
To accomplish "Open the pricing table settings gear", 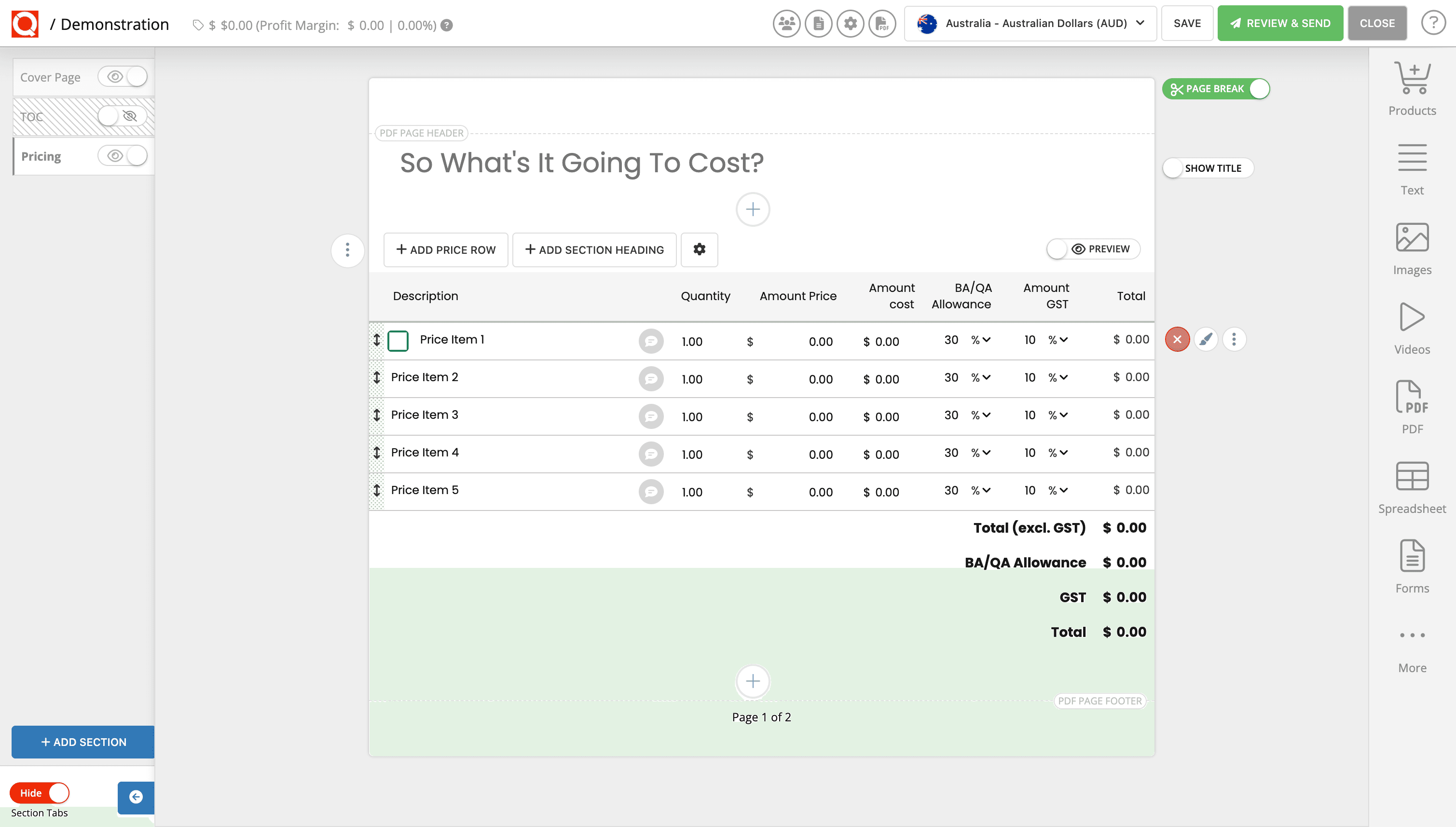I will pos(699,250).
